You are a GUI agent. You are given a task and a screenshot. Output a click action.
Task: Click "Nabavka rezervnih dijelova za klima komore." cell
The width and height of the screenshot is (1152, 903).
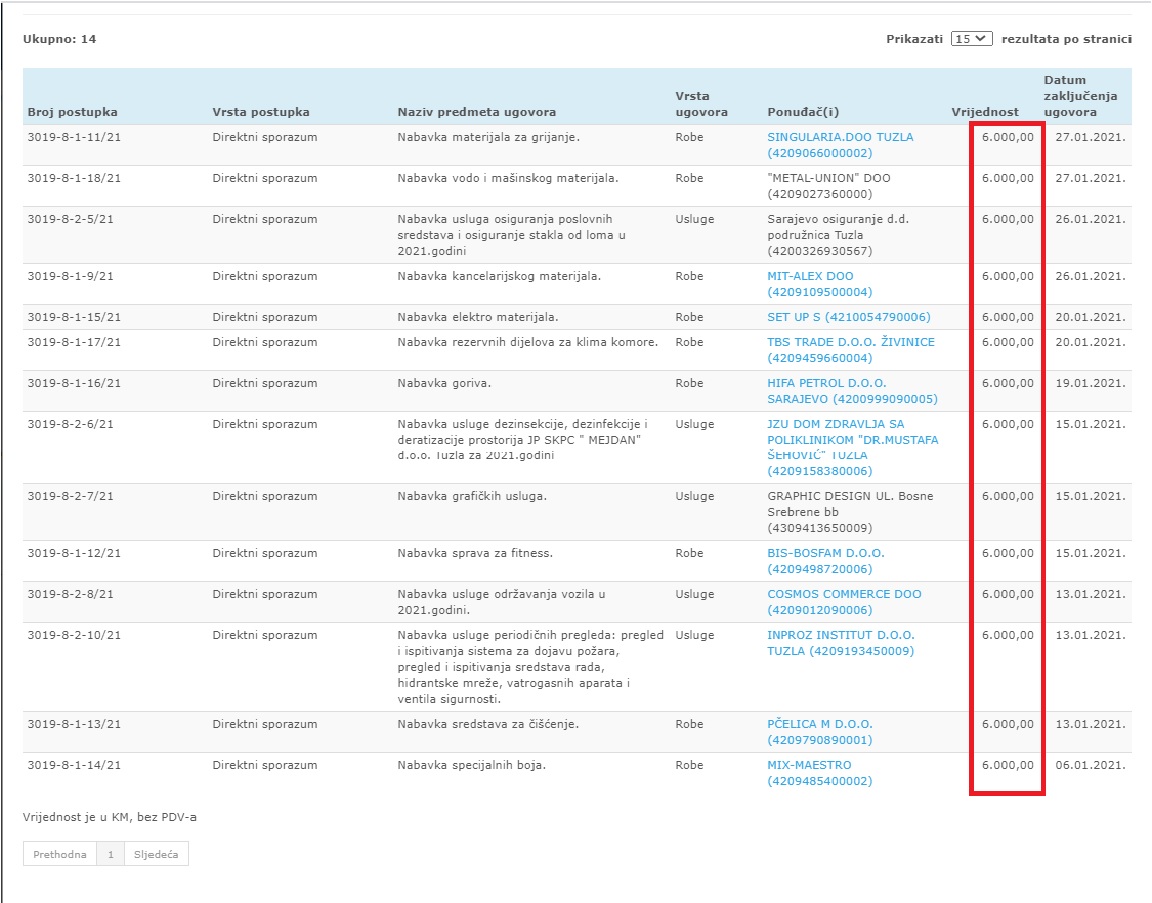click(528, 342)
